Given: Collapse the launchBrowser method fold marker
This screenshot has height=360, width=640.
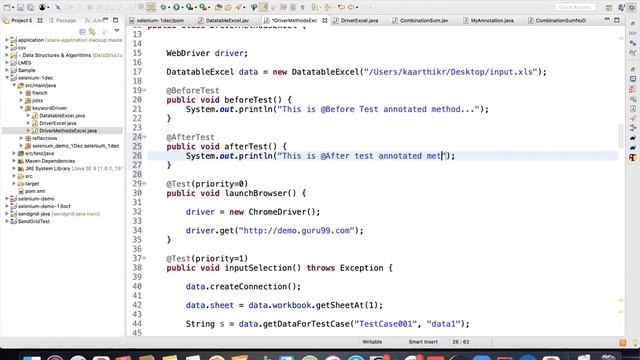Looking at the screenshot, I should pyautogui.click(x=145, y=184).
